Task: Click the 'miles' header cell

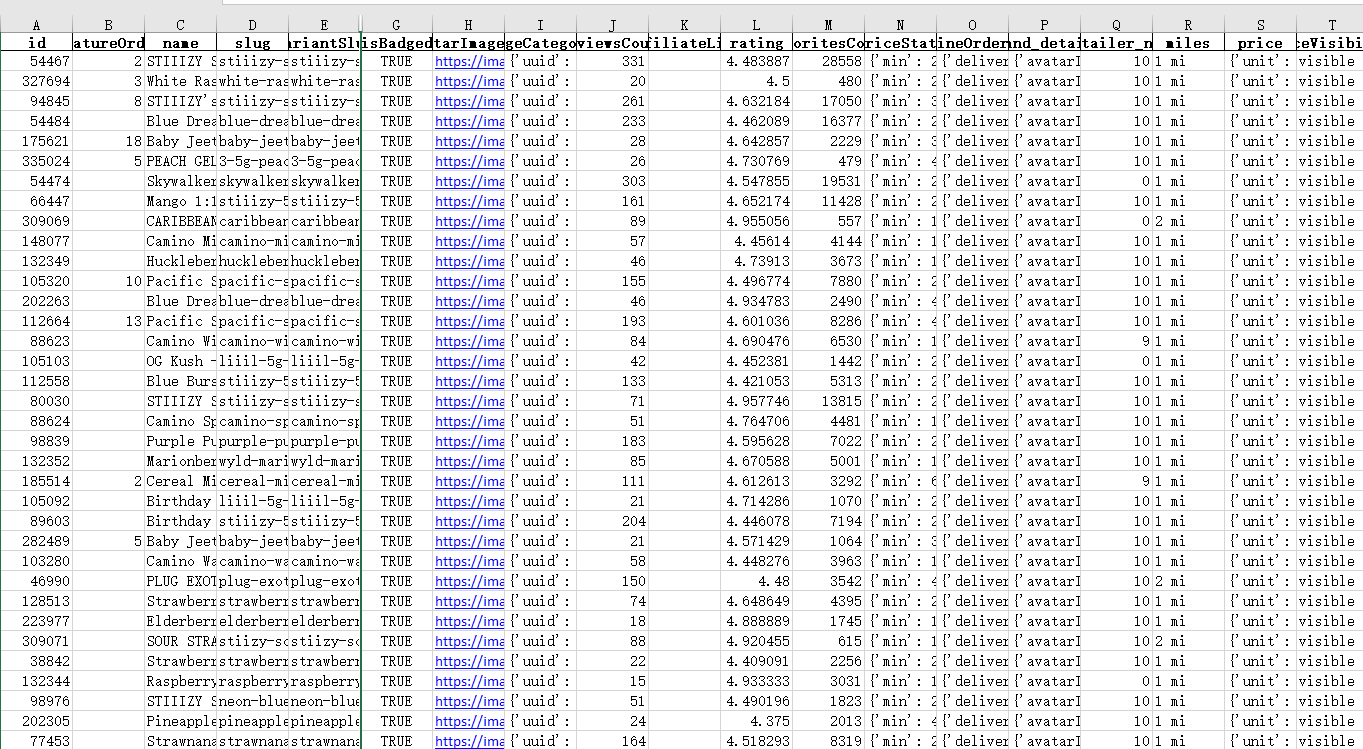Action: point(1188,43)
